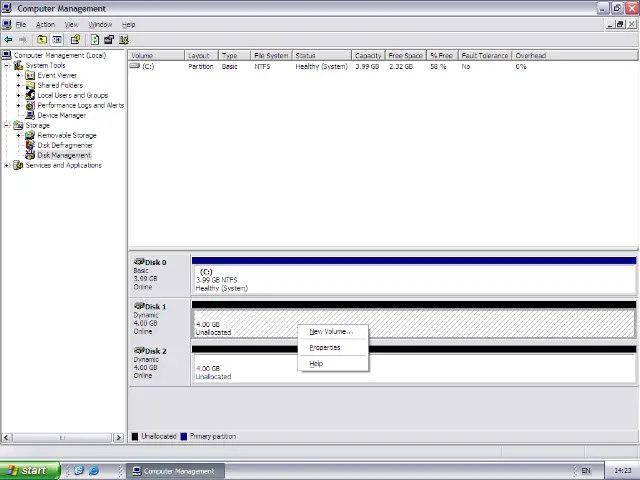Click the Refresh toolbar icon
This screenshot has width=640, height=480.
coord(95,40)
